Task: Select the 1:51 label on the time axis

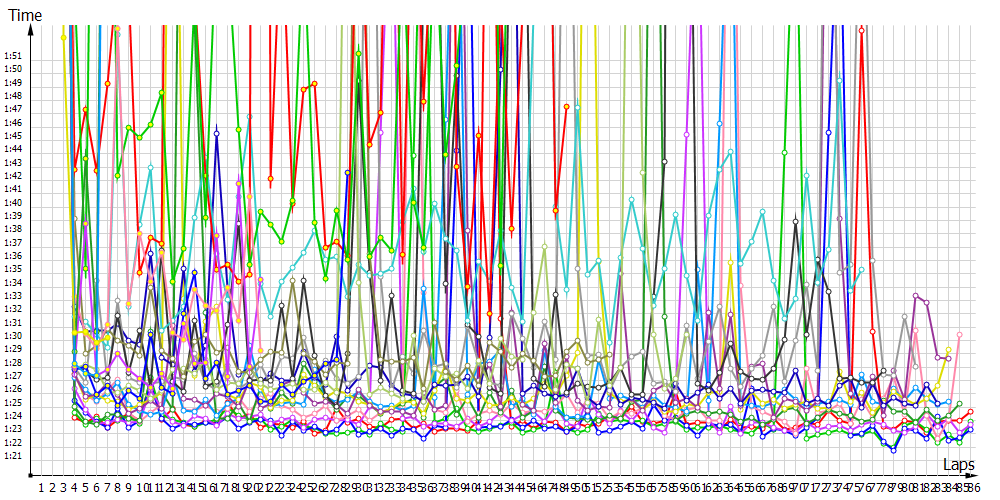Action: pos(12,55)
